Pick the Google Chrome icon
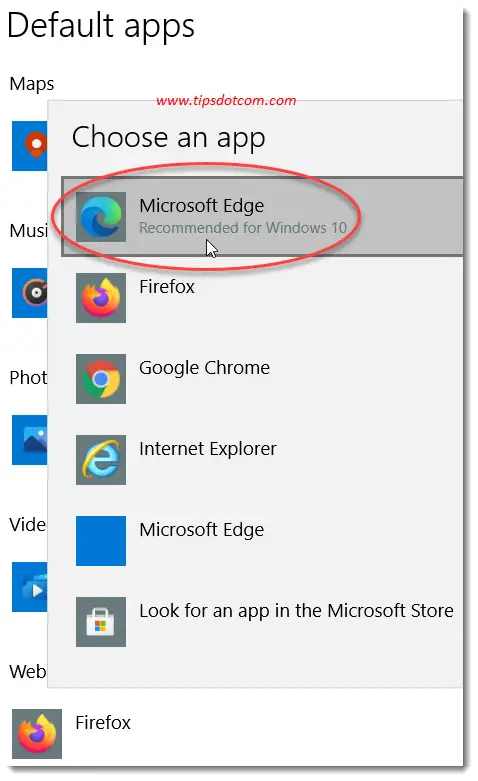This screenshot has height=781, width=478. click(x=101, y=379)
